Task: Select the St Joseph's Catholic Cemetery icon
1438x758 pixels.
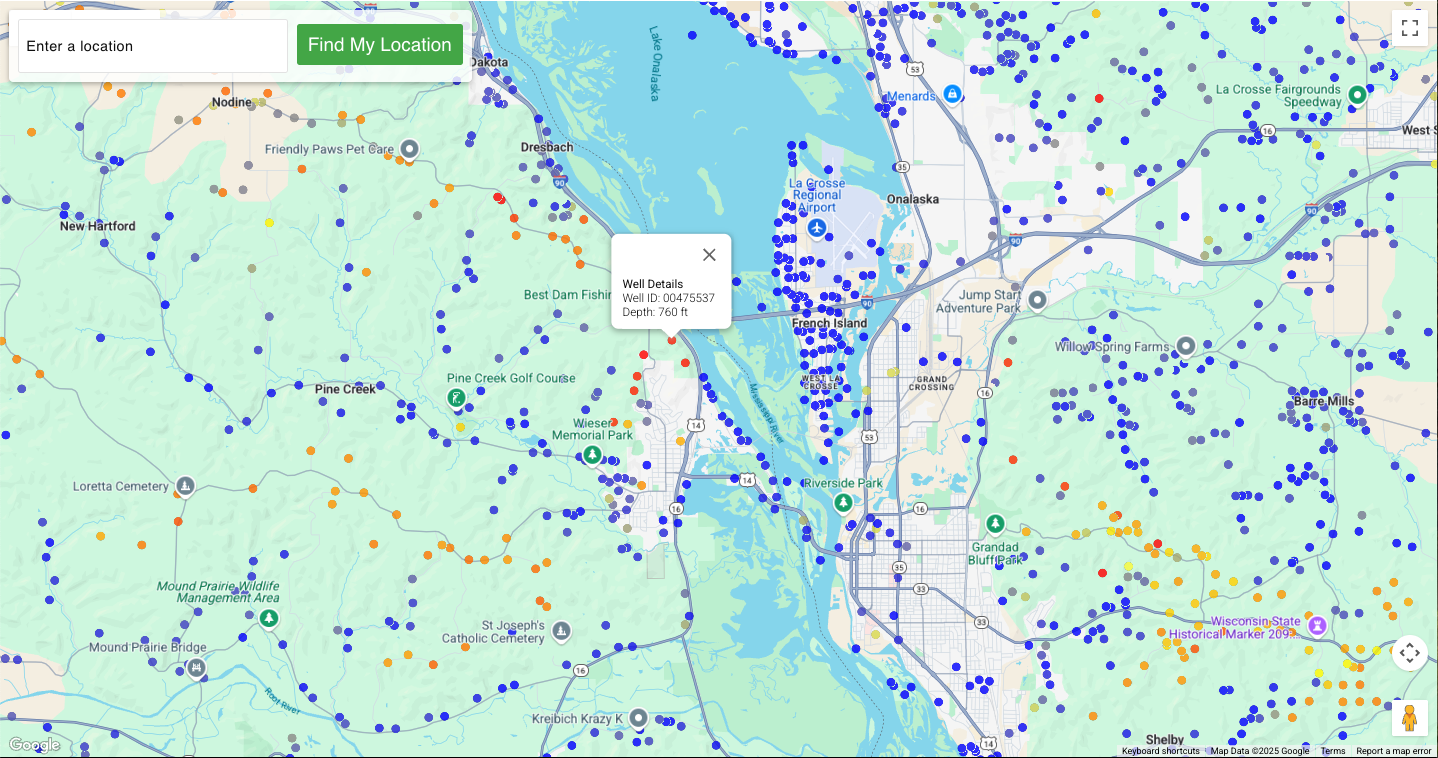Action: click(x=561, y=631)
